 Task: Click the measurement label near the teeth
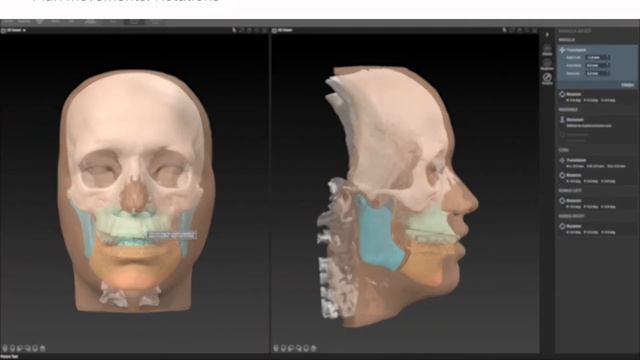click(x=172, y=235)
